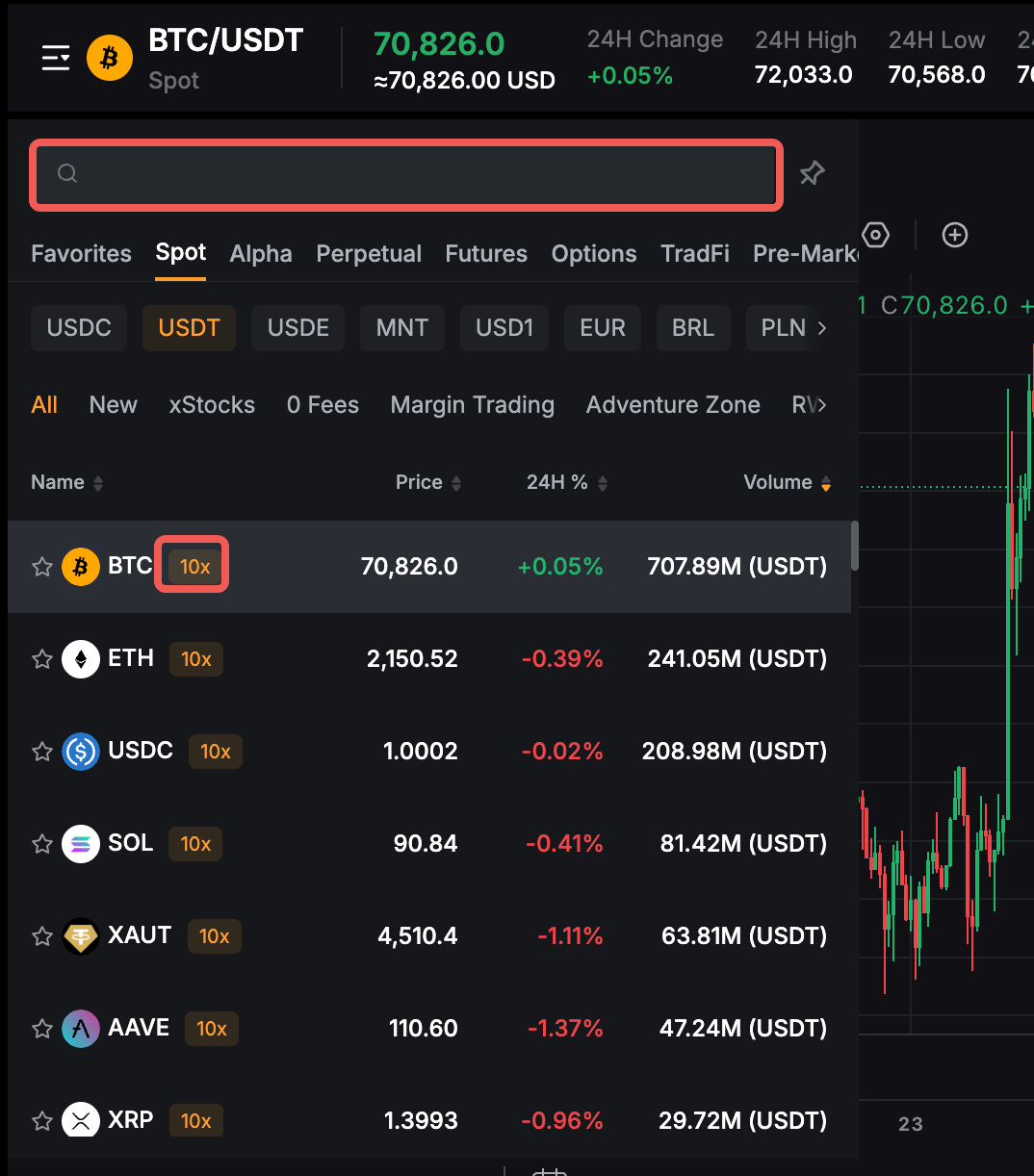
Task: Click the search magnifier icon
Action: click(x=67, y=173)
